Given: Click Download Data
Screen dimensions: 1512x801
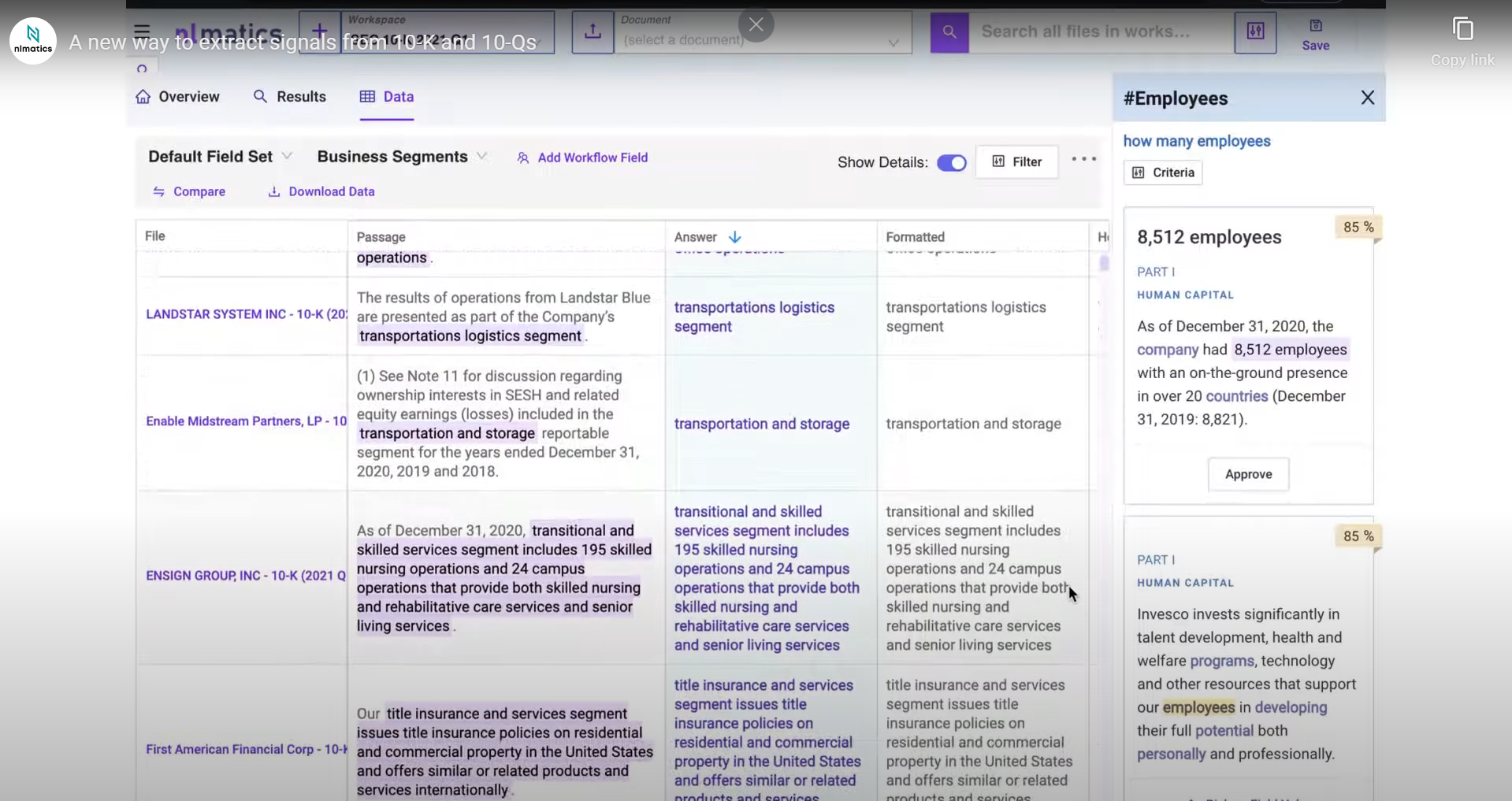Looking at the screenshot, I should (x=321, y=191).
